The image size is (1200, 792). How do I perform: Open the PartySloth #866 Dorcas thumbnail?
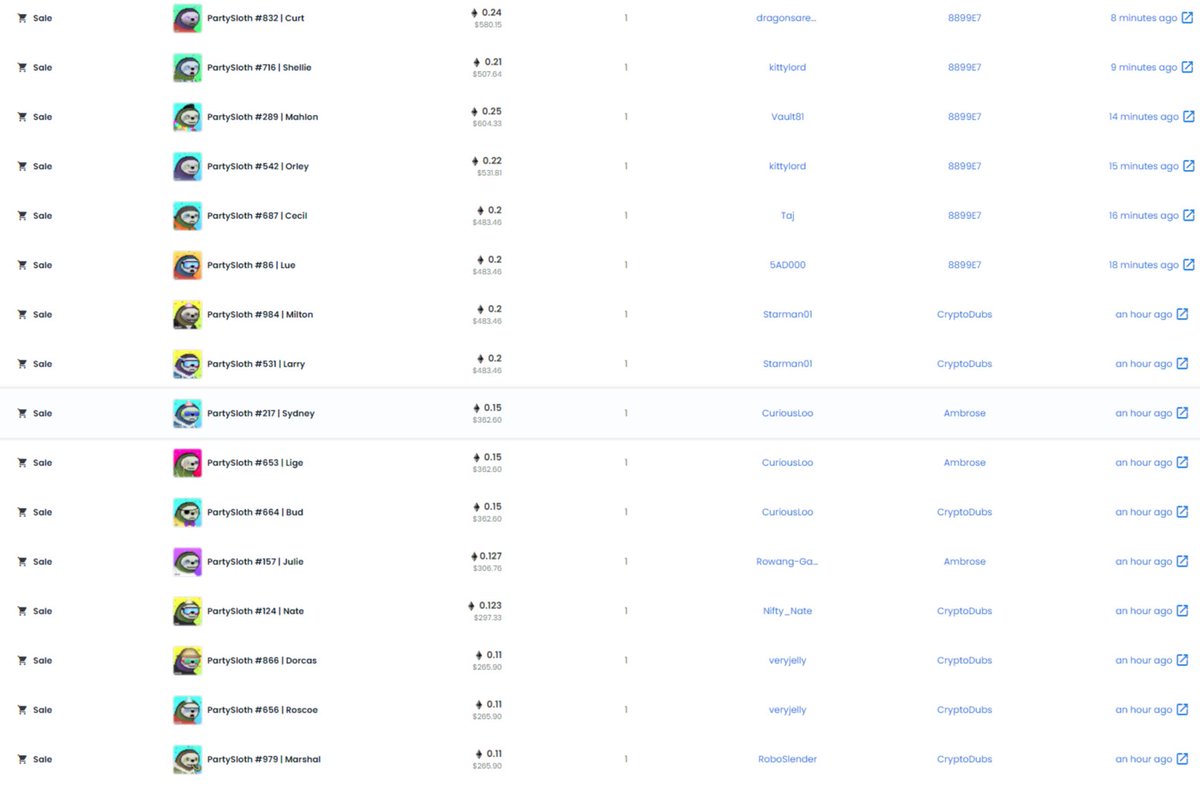187,660
